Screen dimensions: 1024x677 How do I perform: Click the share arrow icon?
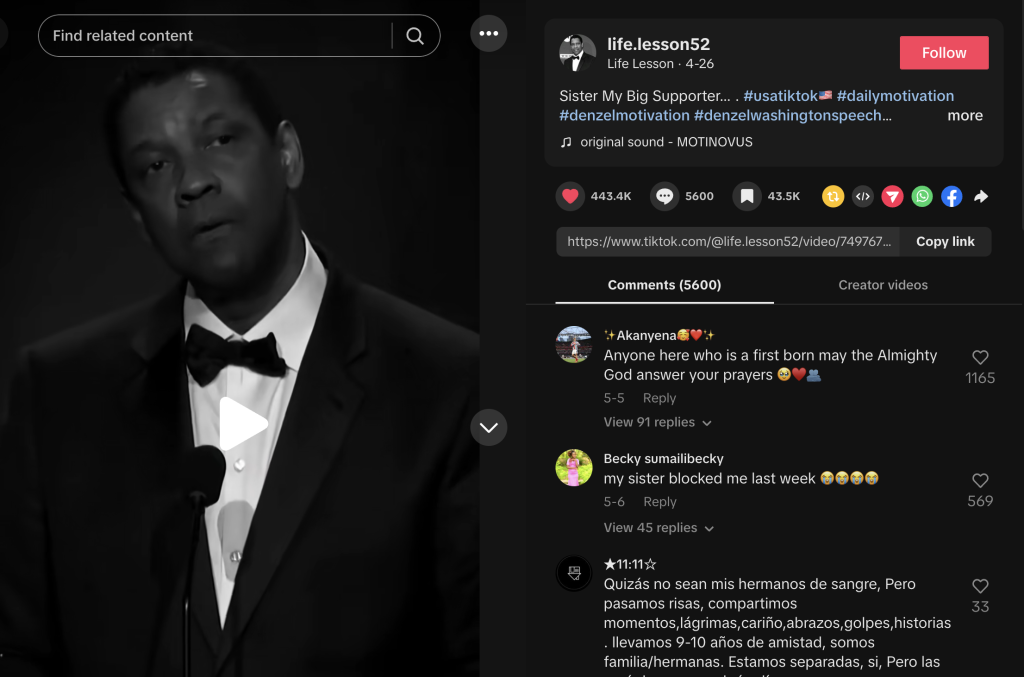point(981,196)
